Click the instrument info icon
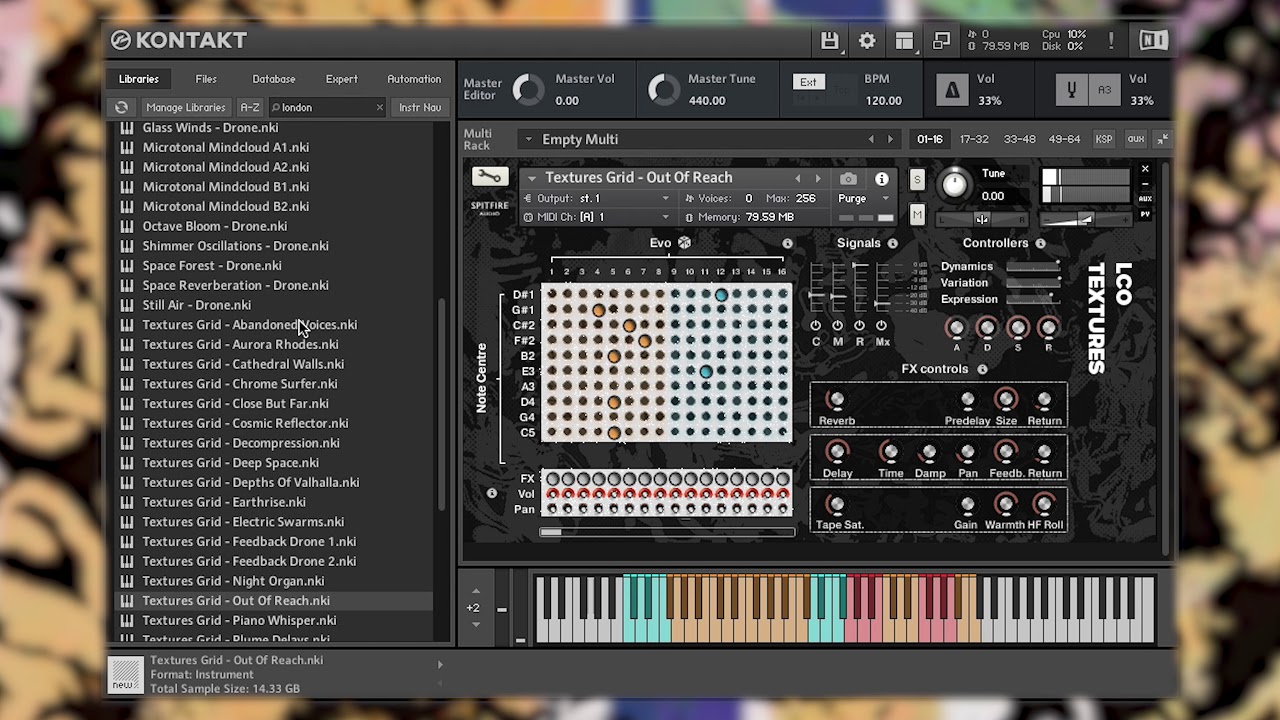The height and width of the screenshot is (720, 1280). click(x=881, y=179)
